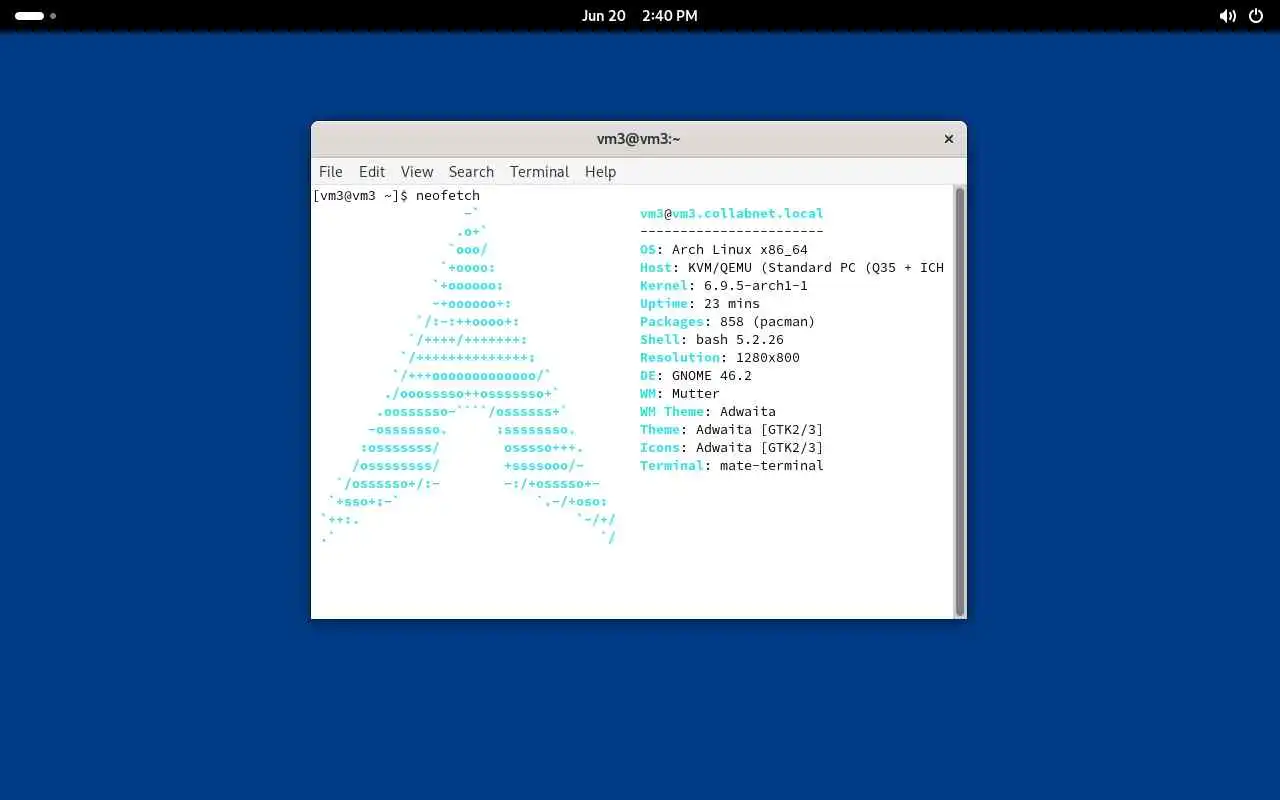Open the power icon system menu

(x=1256, y=16)
